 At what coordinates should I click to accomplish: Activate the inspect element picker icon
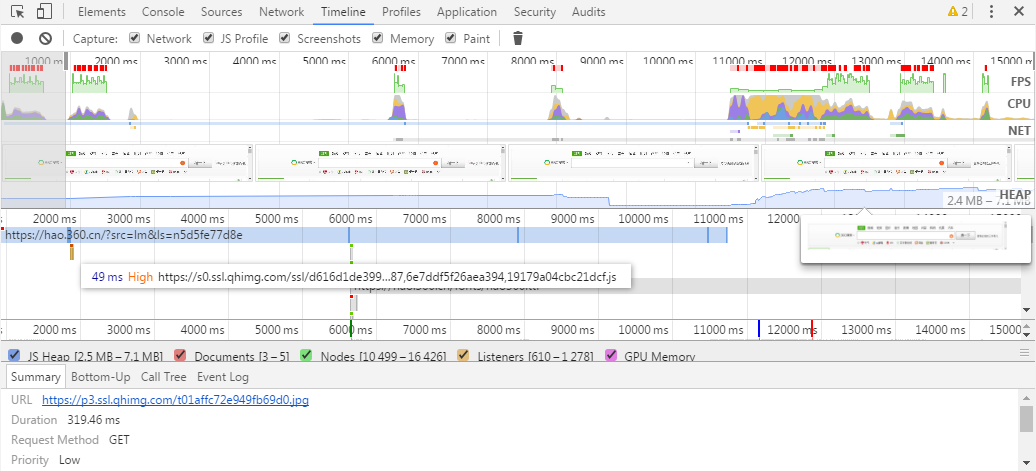pos(18,12)
